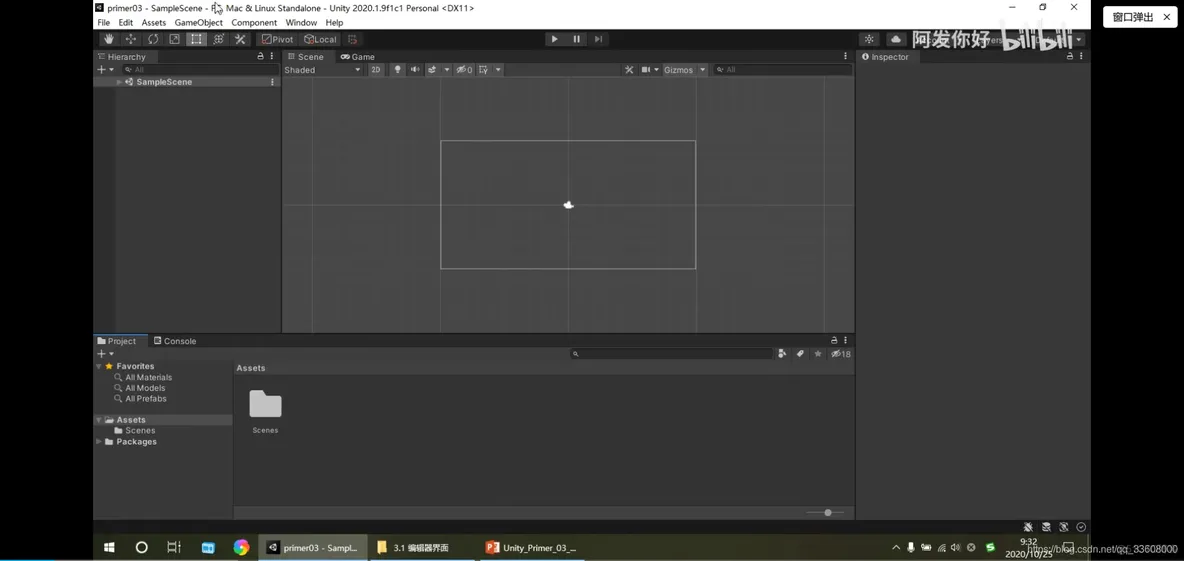Switch to the Game tab

coord(357,57)
